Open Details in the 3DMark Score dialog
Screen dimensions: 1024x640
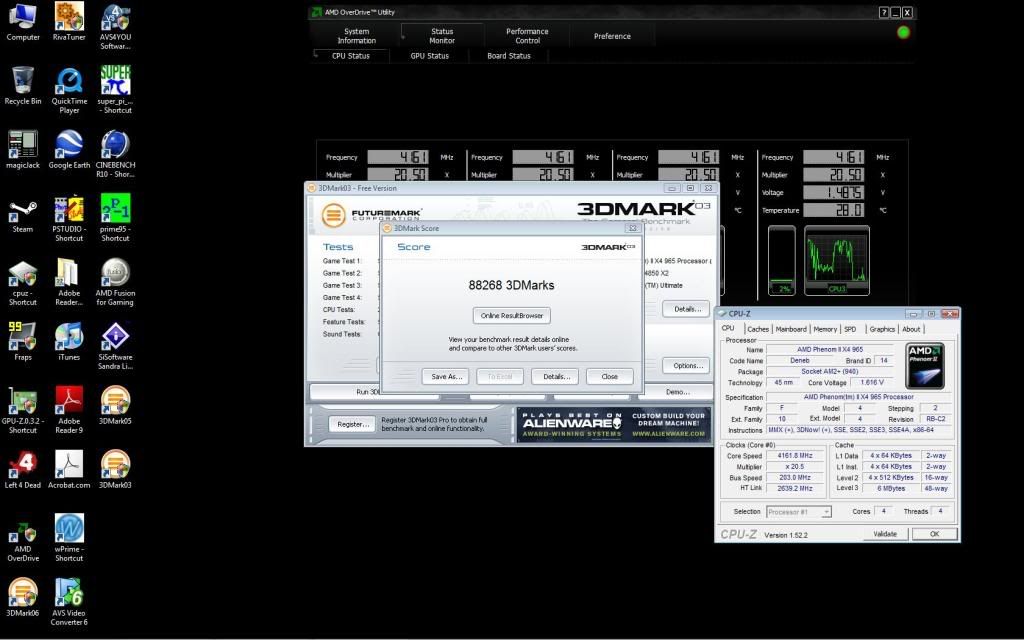click(x=556, y=376)
